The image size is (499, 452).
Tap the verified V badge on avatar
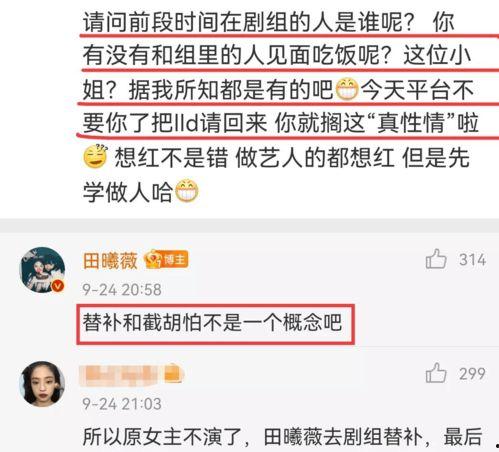58,286
